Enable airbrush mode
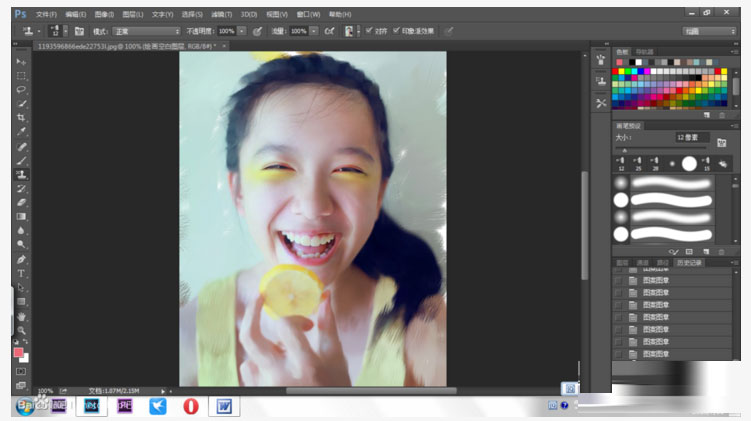 (x=330, y=31)
